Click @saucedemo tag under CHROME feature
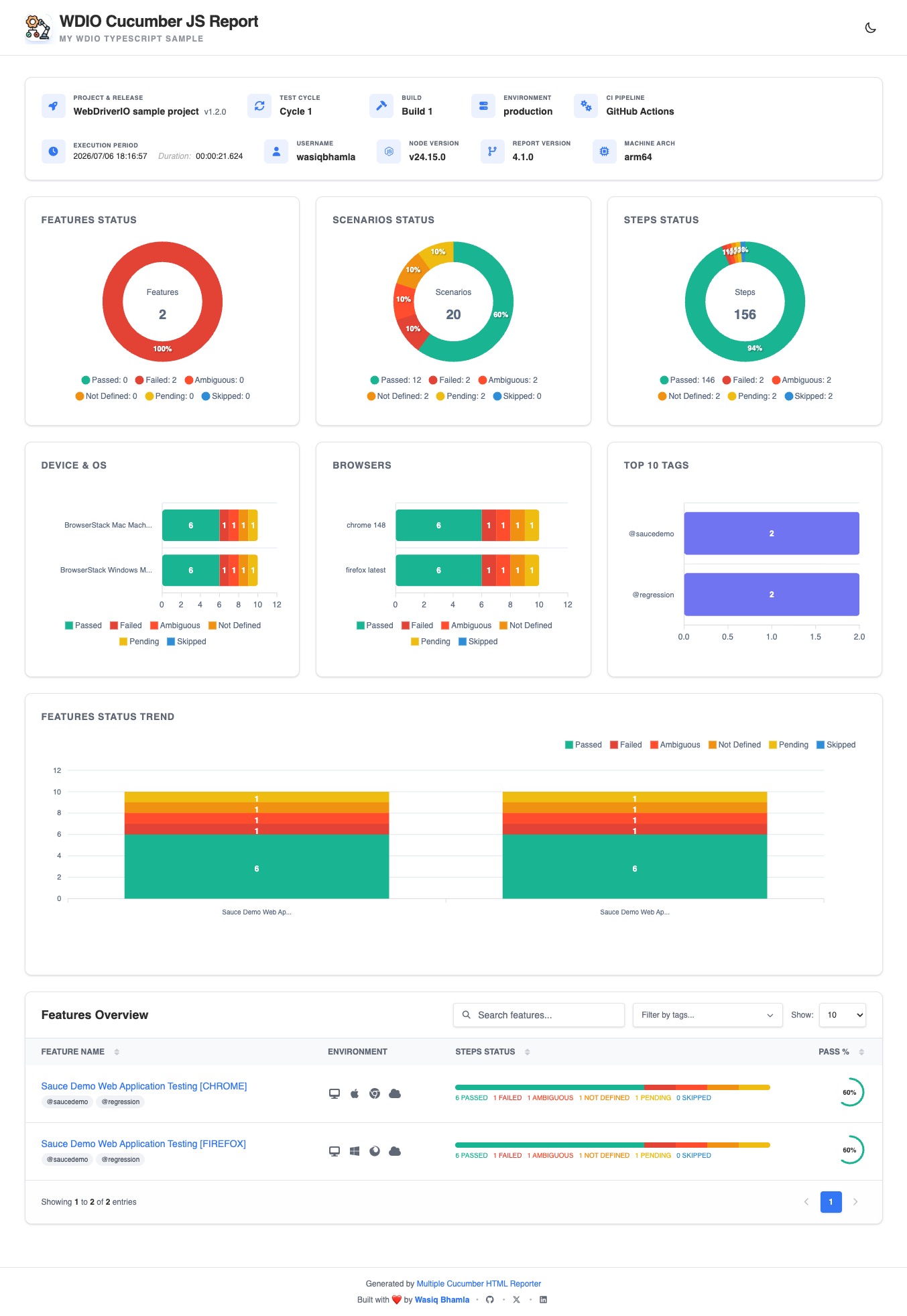Screen dimensions: 907x1316 pyautogui.click(x=67, y=1101)
